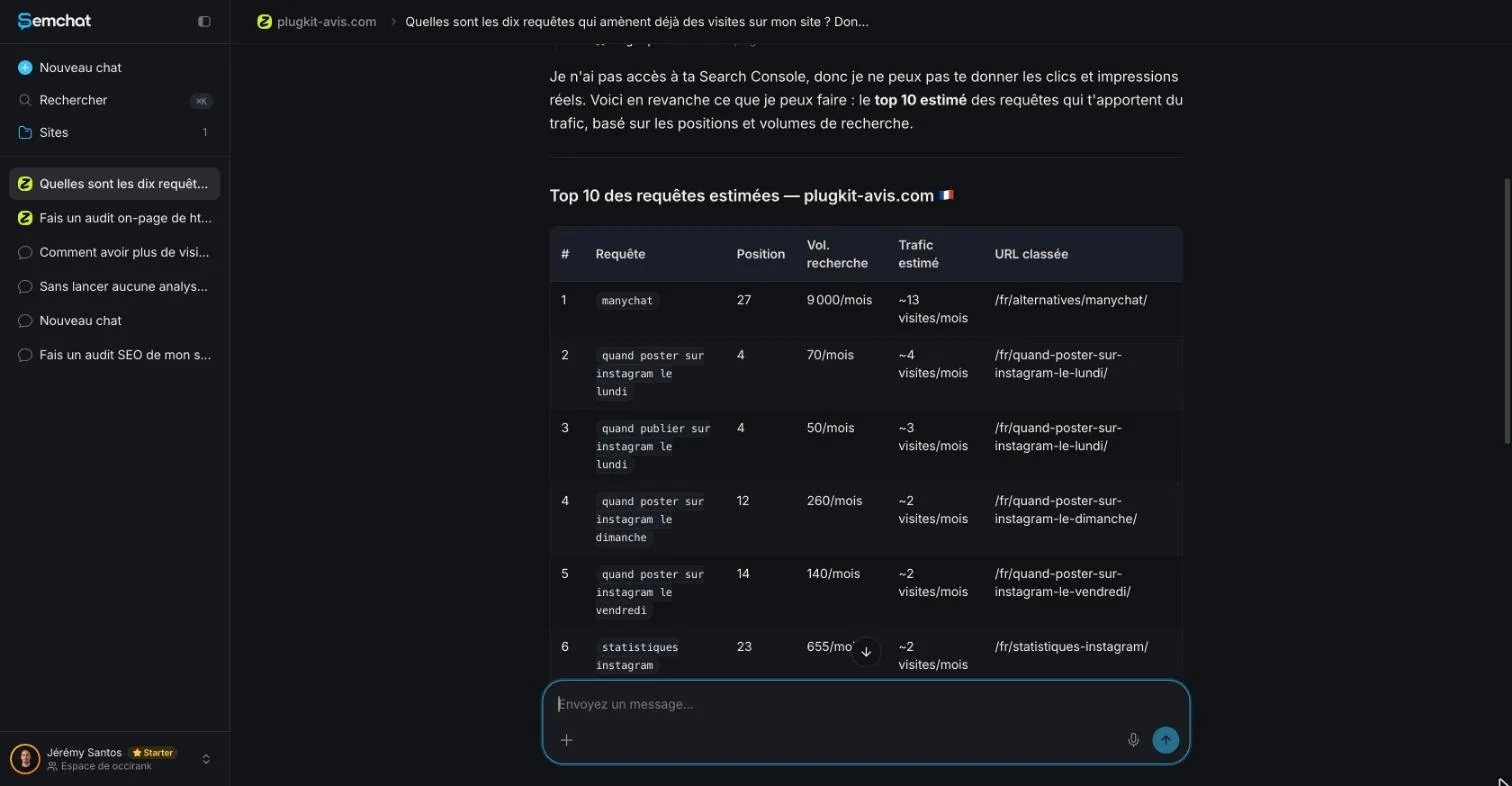The image size is (1512, 786).
Task: Open chat 'Sans lancer aucune analys...'
Action: [x=115, y=286]
